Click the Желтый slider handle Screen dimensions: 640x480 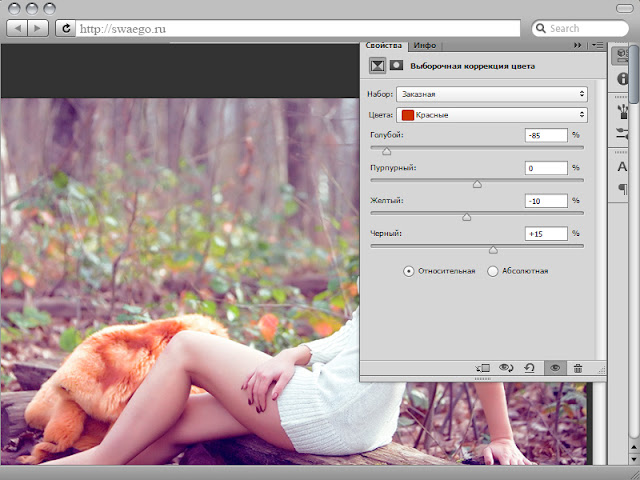click(467, 217)
